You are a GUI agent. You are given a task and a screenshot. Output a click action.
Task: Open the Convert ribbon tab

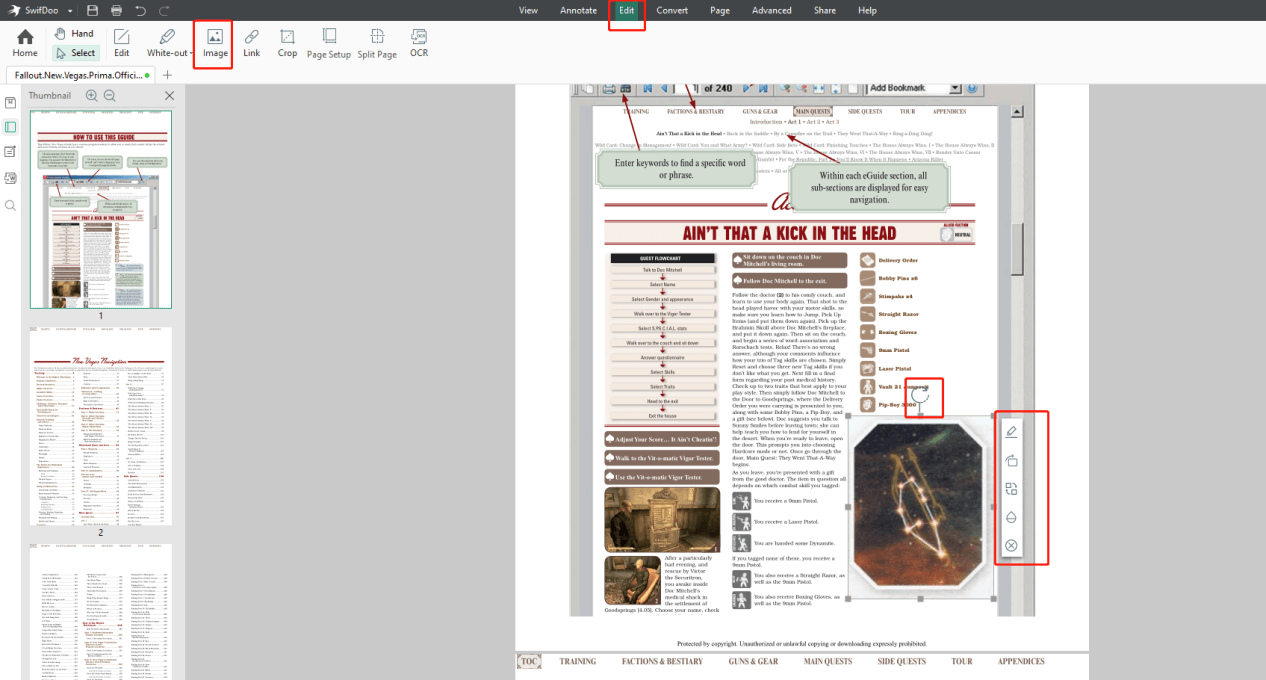672,10
